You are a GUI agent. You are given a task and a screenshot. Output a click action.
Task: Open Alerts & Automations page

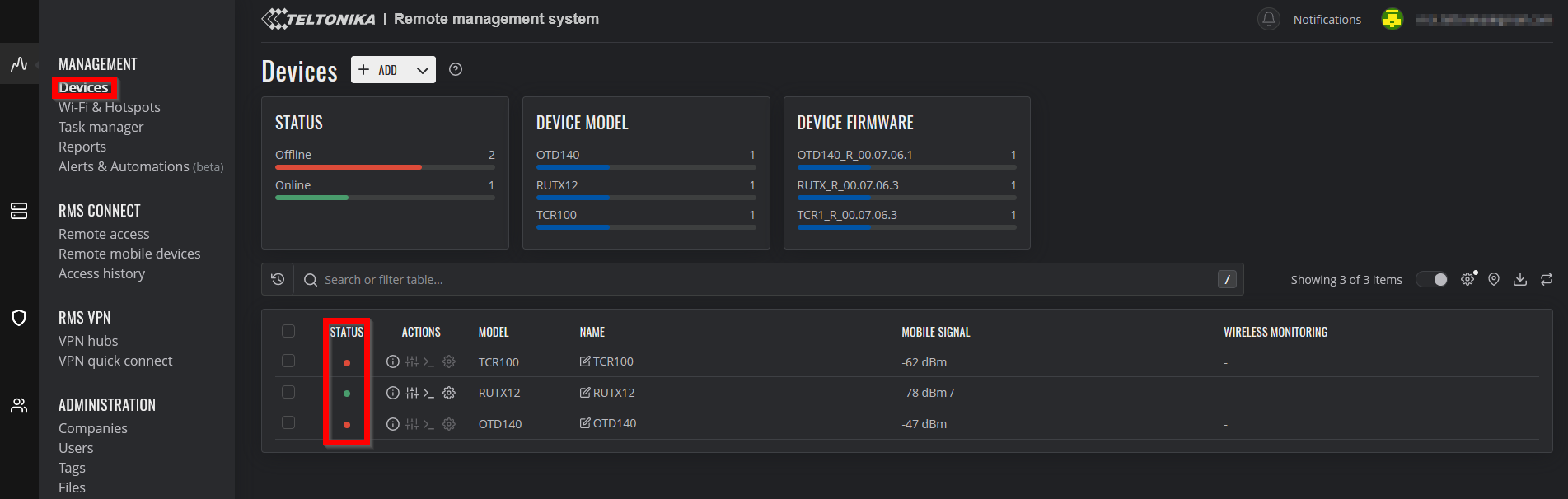click(141, 166)
